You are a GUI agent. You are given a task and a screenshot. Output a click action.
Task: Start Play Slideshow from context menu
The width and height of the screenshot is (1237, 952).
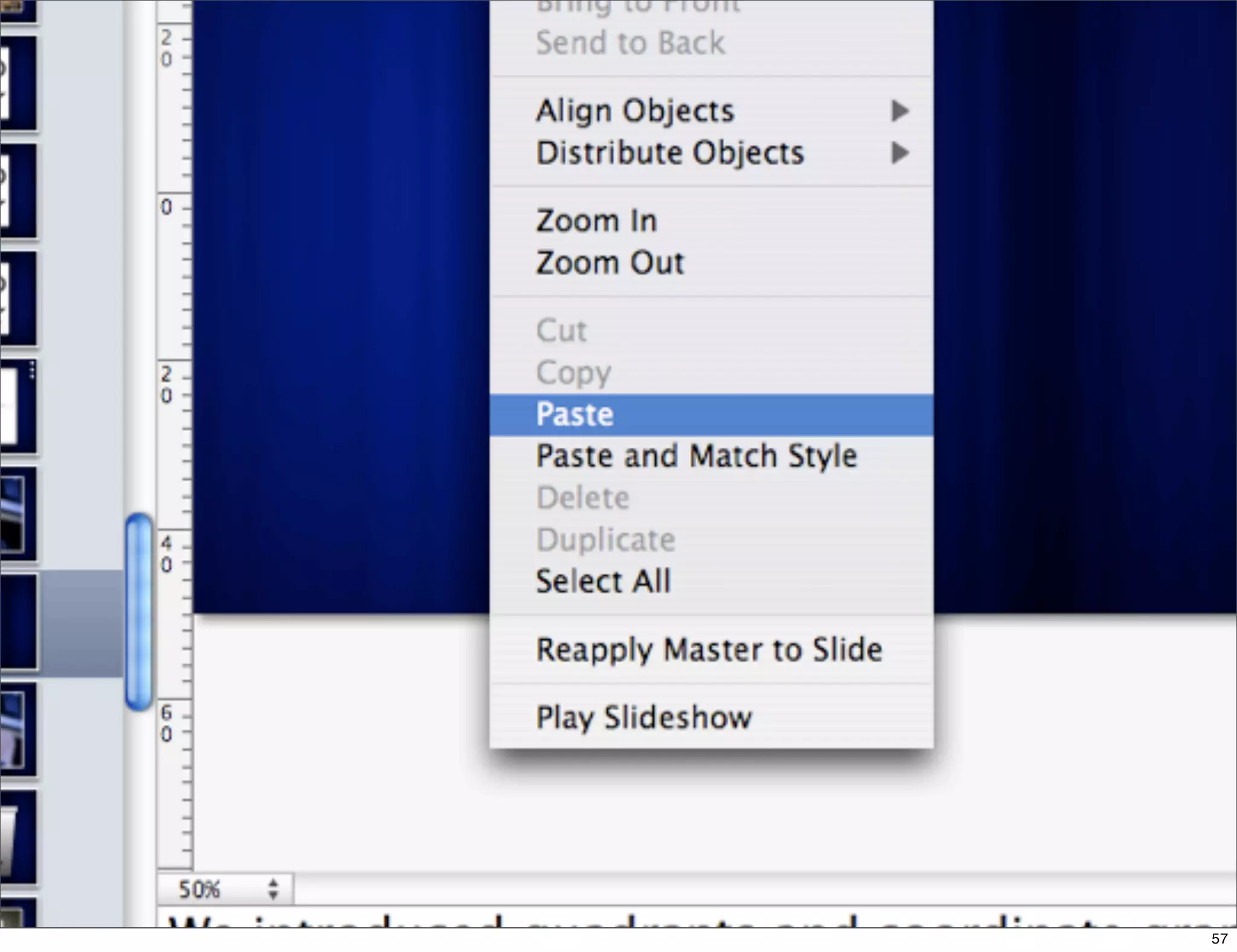(x=644, y=718)
